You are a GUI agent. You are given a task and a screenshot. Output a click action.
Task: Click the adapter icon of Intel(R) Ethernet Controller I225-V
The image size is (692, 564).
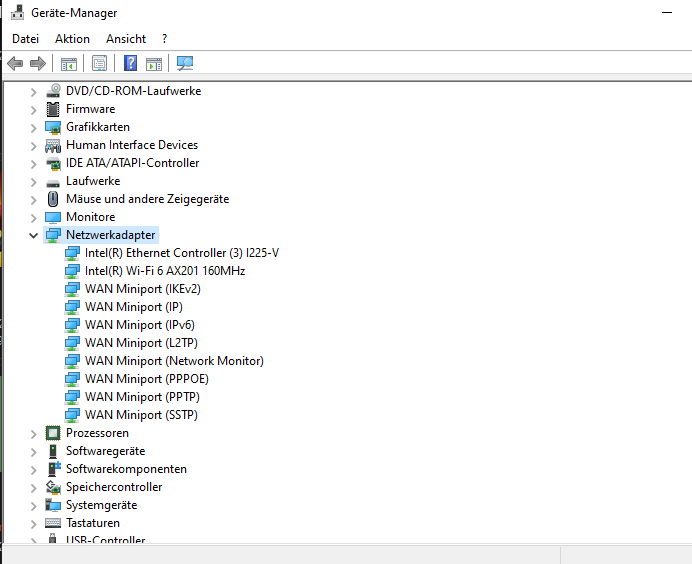[72, 253]
